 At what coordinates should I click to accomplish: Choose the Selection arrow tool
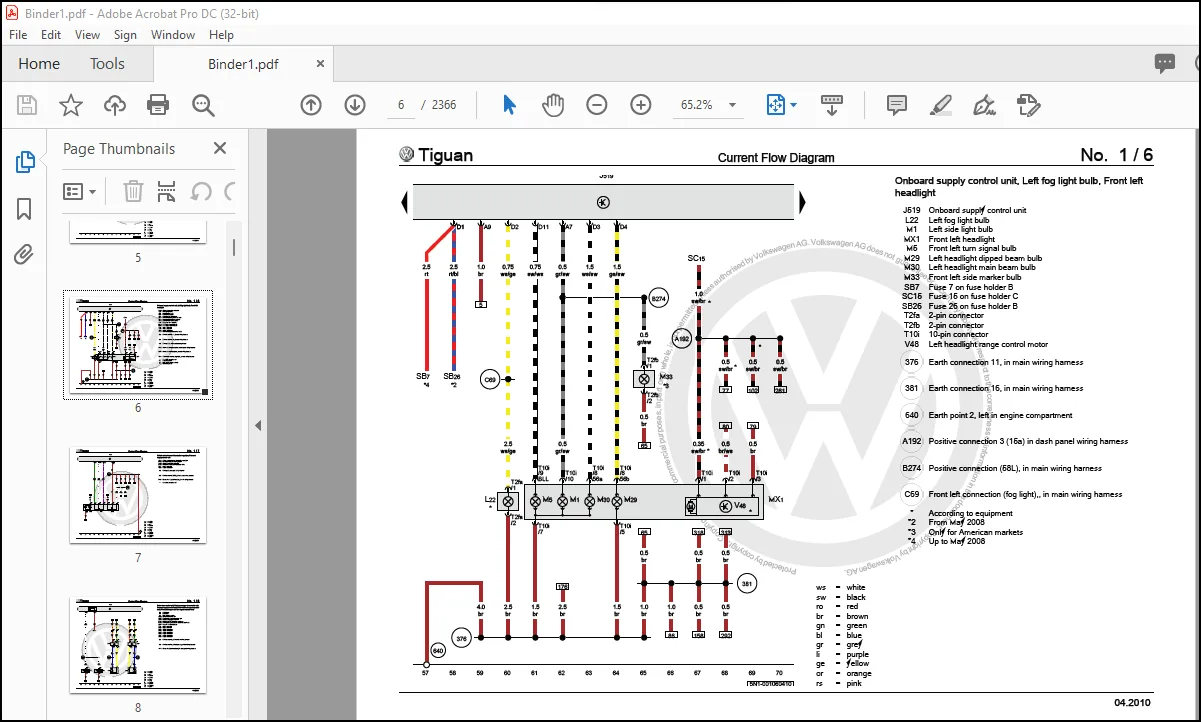click(x=509, y=105)
